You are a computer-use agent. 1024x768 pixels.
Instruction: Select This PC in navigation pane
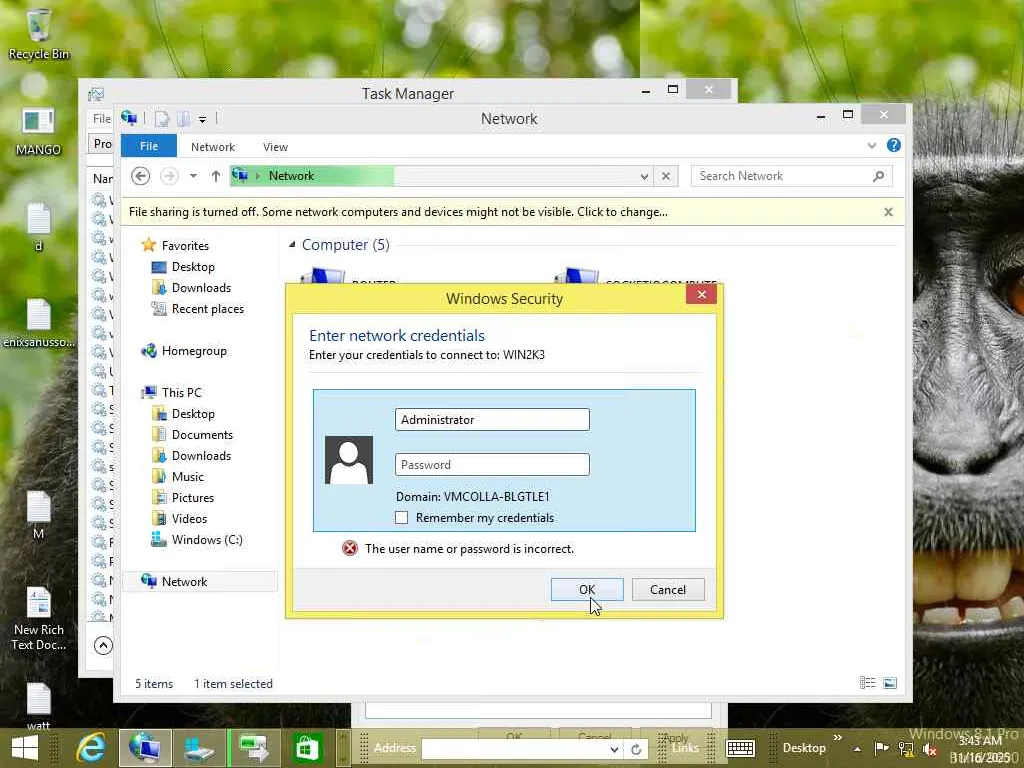pyautogui.click(x=182, y=392)
